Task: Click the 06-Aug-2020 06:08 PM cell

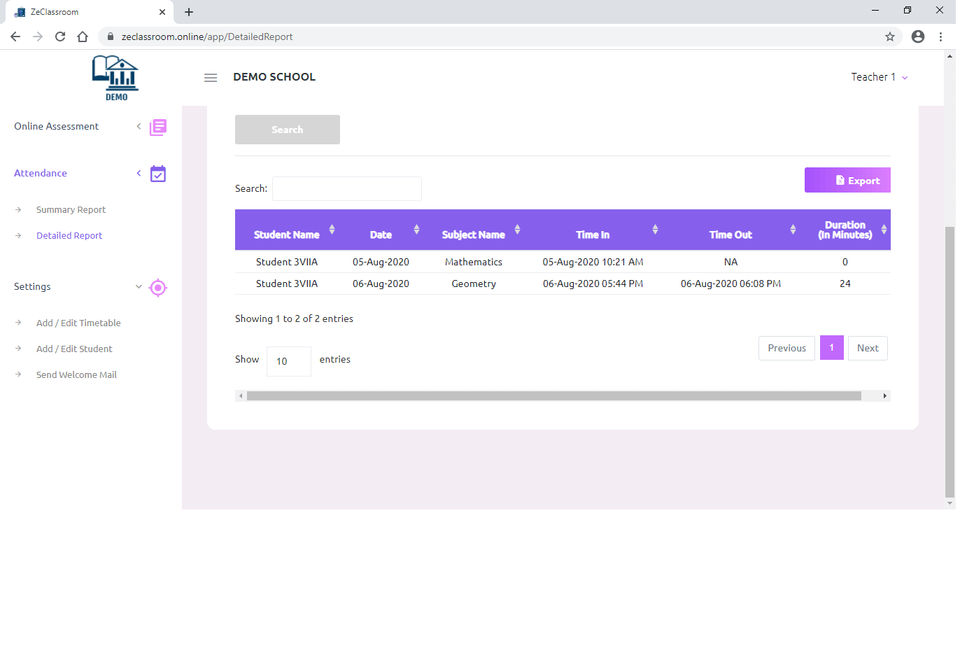Action: click(730, 284)
